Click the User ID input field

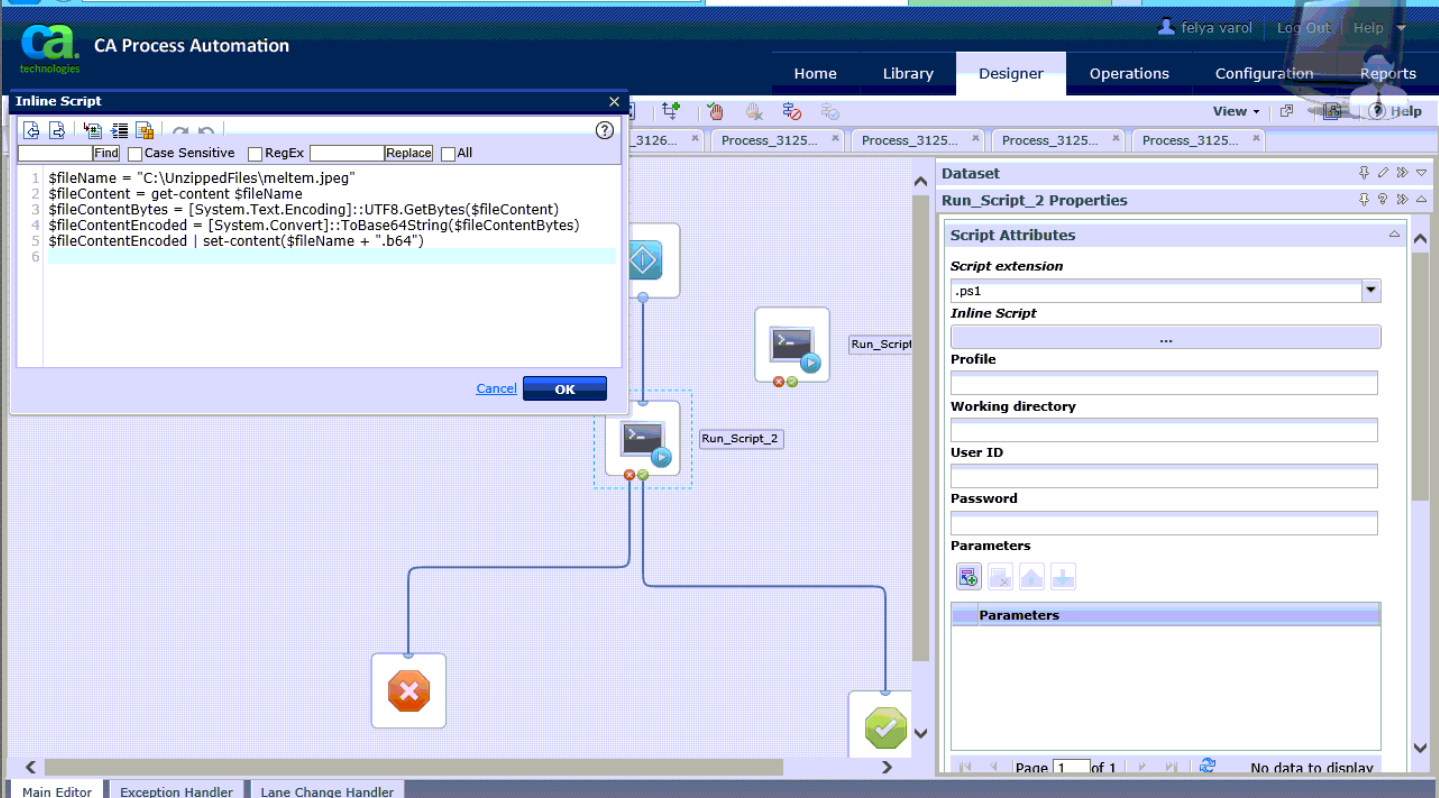tap(1164, 476)
